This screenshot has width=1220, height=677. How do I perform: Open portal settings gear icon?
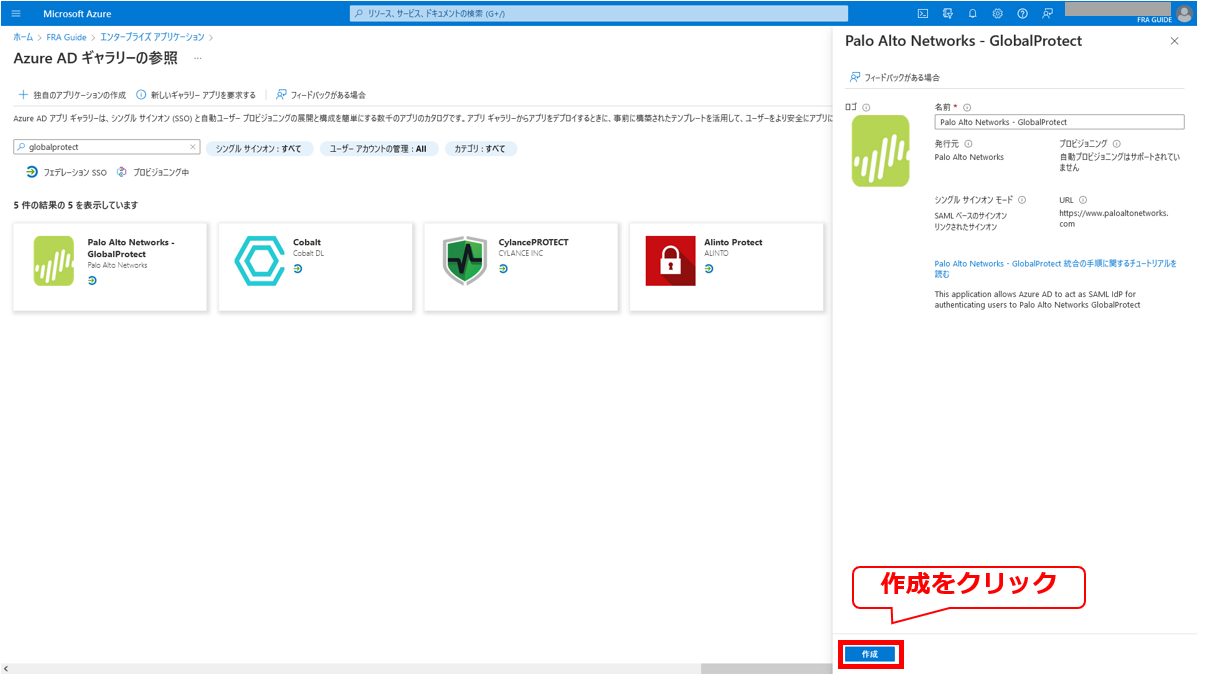[997, 13]
